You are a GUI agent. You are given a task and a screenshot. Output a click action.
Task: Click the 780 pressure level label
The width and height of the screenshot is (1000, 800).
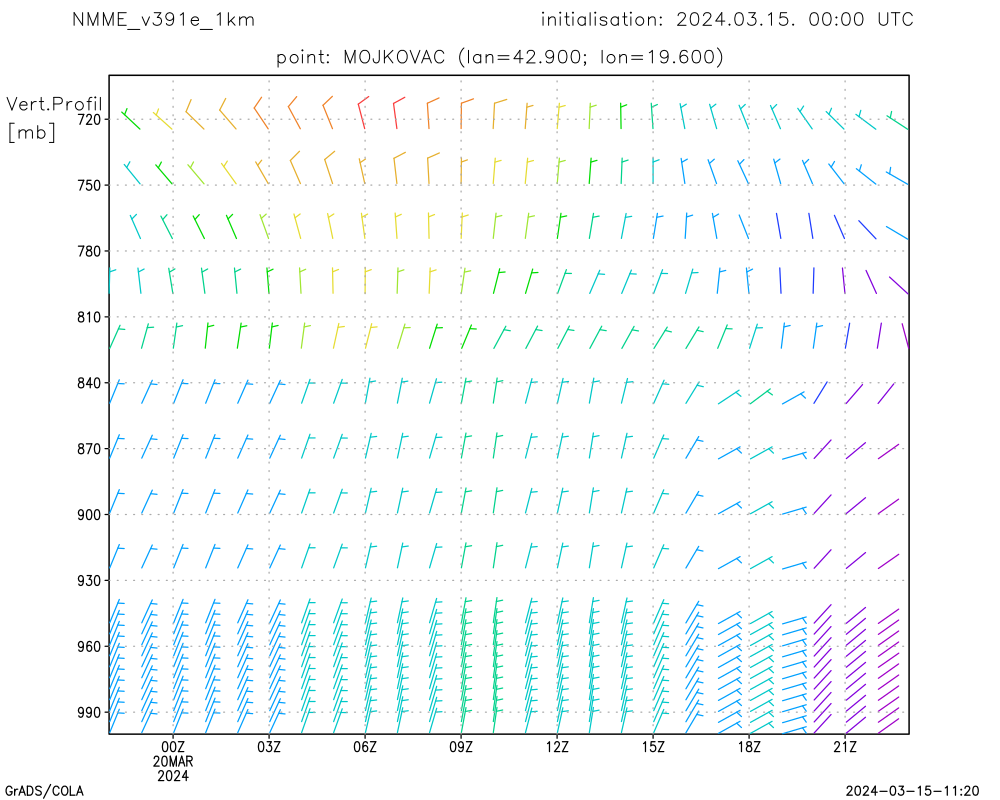point(90,251)
